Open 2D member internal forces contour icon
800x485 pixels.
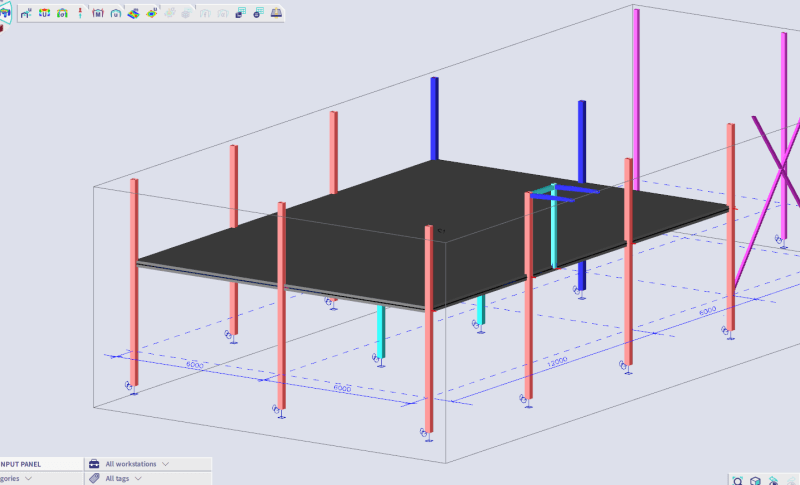pyautogui.click(x=133, y=13)
